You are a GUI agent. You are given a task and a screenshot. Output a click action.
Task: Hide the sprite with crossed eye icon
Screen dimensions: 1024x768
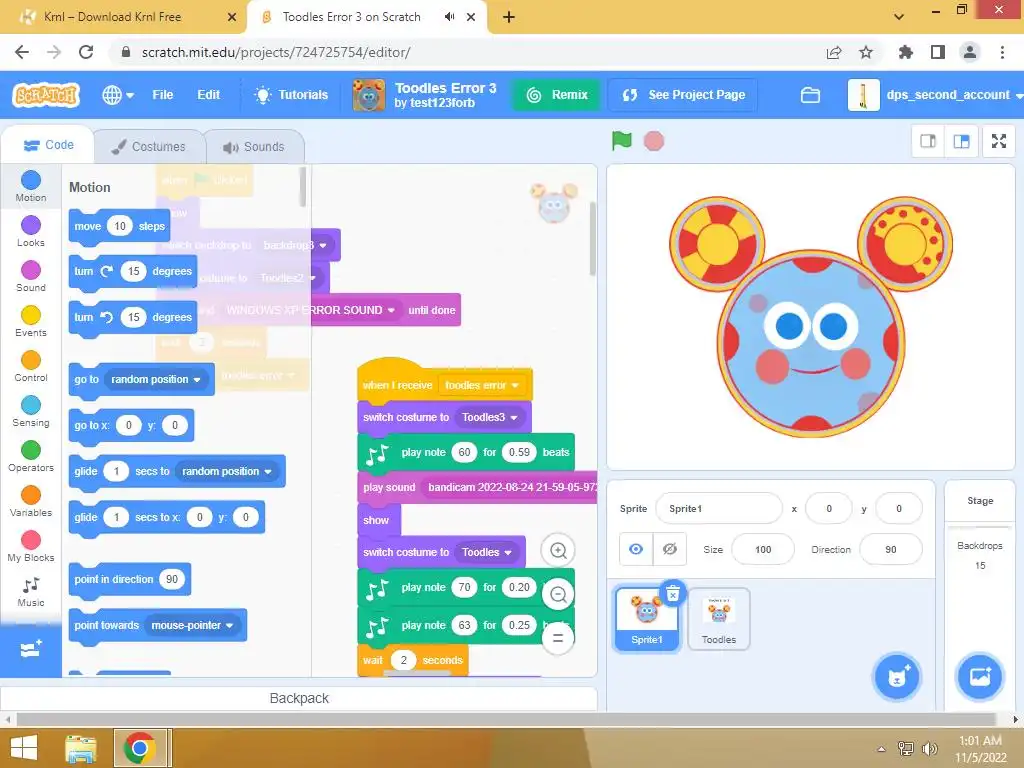[669, 549]
